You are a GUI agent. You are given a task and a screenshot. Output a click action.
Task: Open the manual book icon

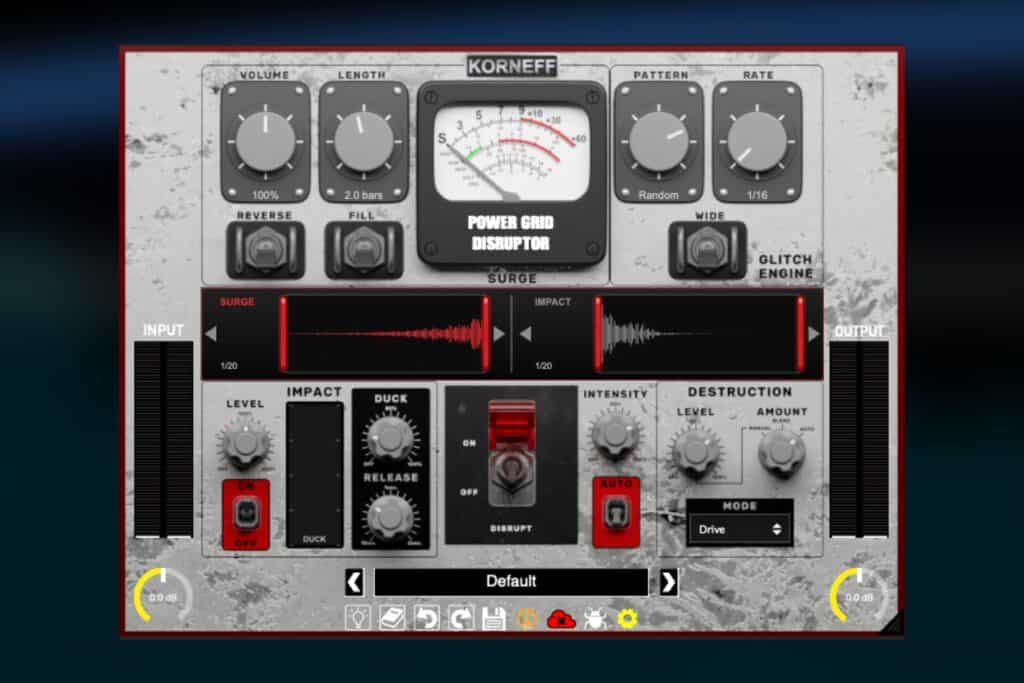(392, 618)
